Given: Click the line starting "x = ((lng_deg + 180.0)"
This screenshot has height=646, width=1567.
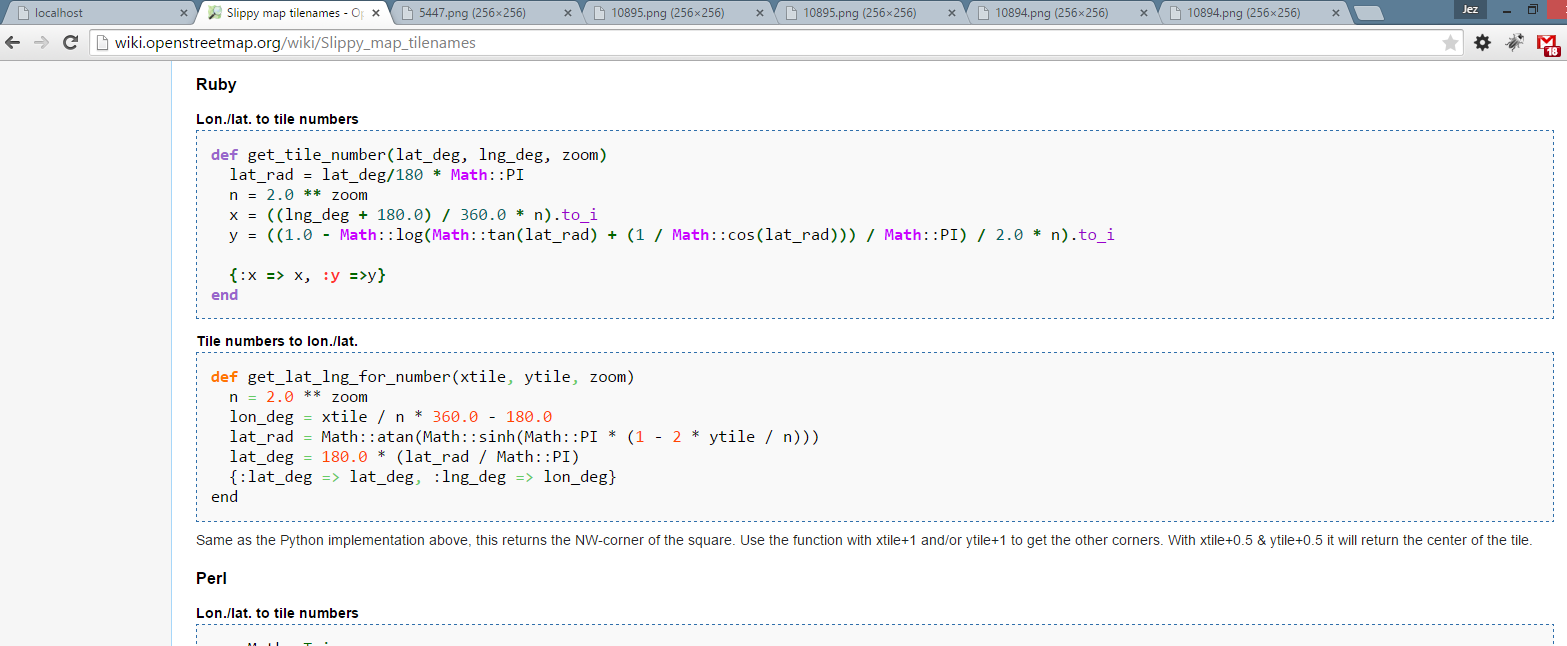Looking at the screenshot, I should pyautogui.click(x=414, y=215).
